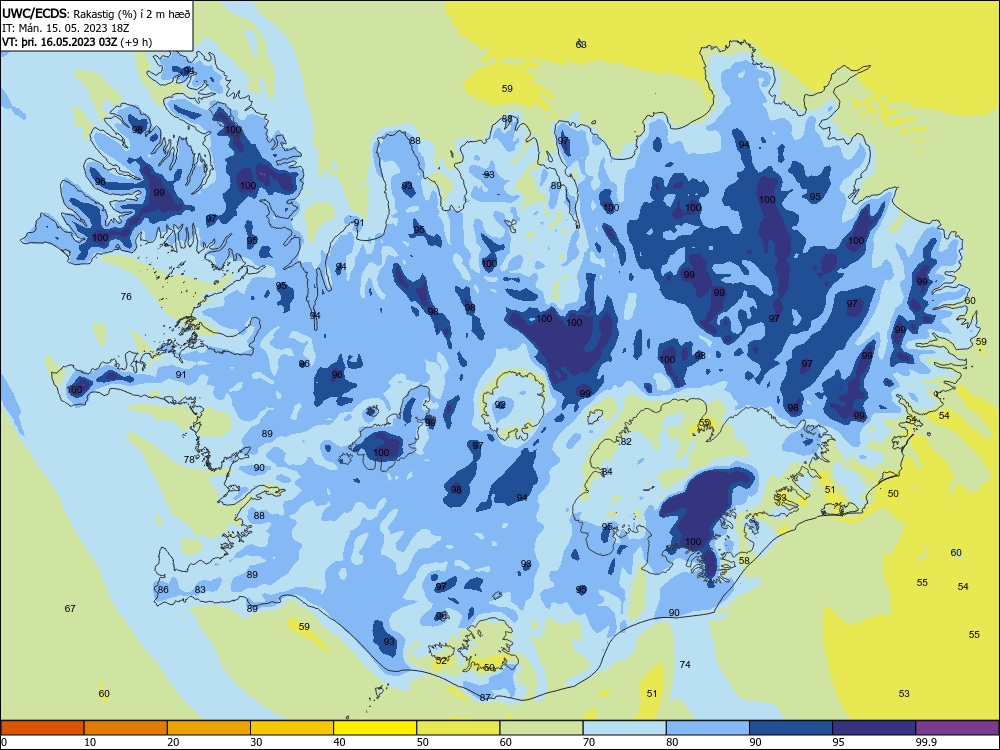Screen dimensions: 1000x750
Task: Click the light blue 70–80 legend swatch
Action: pyautogui.click(x=624, y=728)
